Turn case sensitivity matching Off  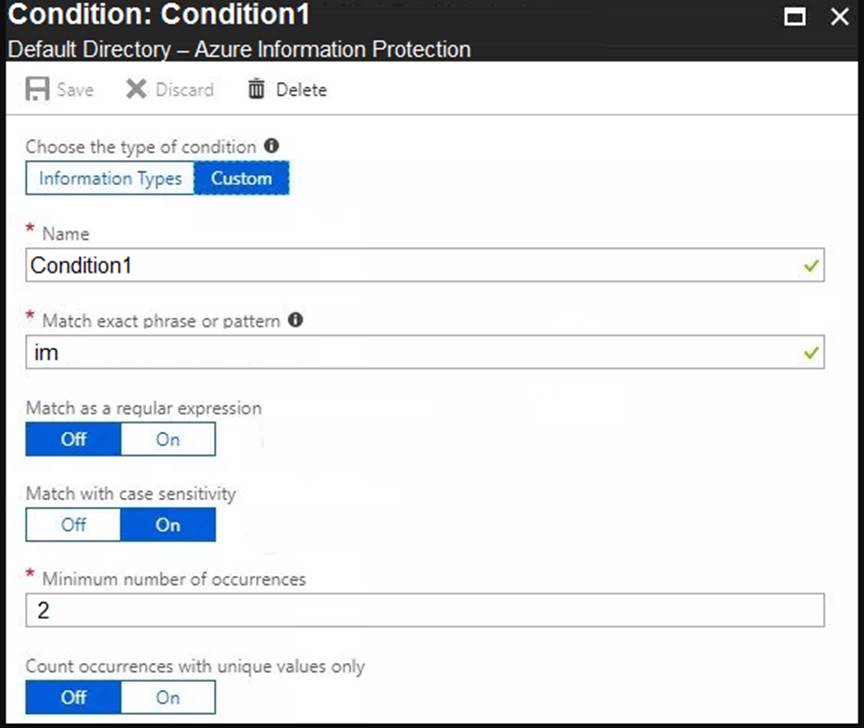pyautogui.click(x=74, y=525)
